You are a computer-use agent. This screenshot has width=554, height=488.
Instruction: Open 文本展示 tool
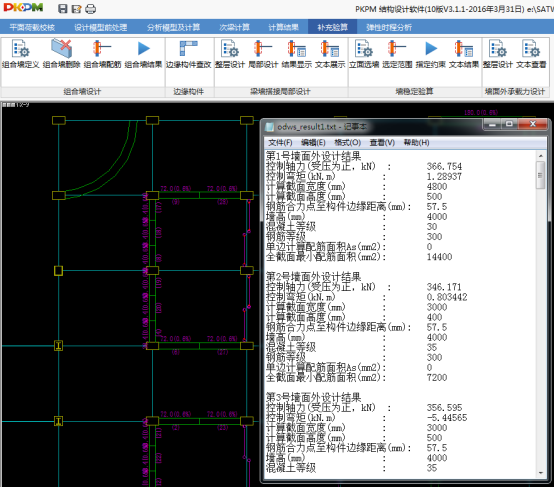point(330,54)
